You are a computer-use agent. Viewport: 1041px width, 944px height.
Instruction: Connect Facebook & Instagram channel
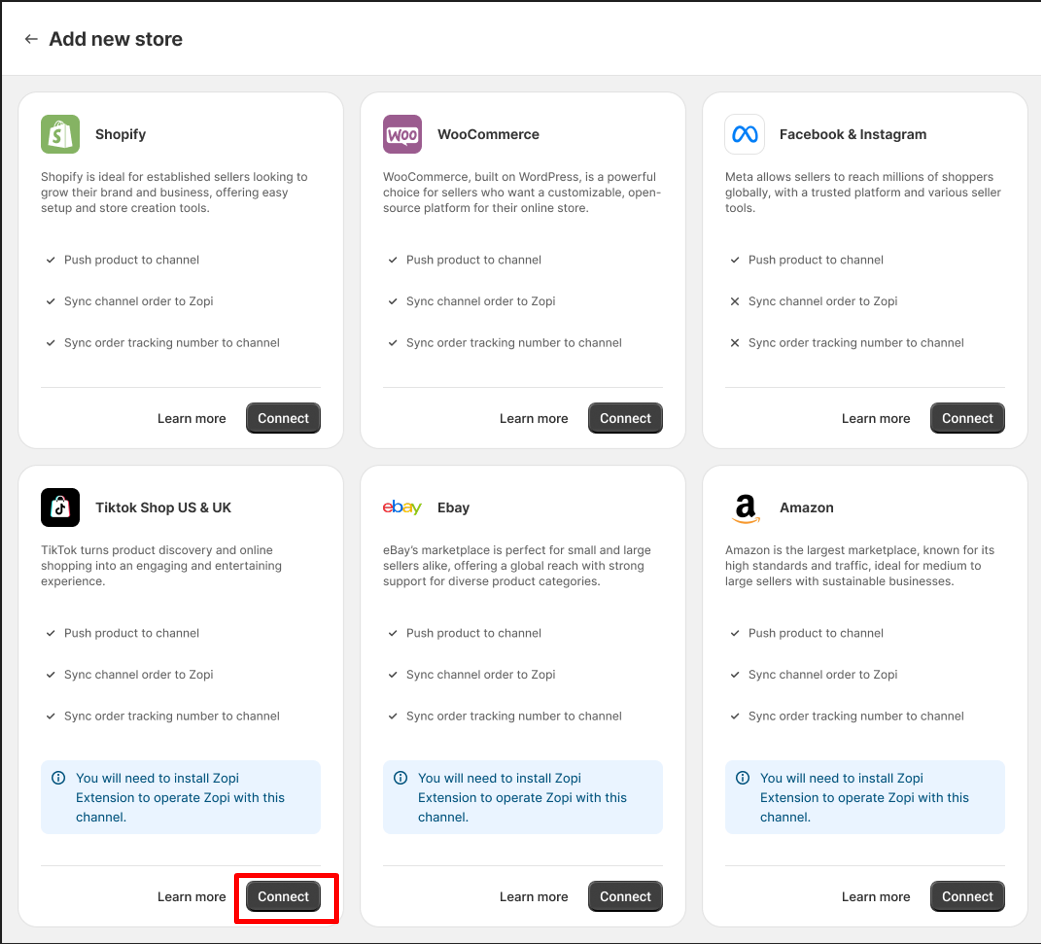[967, 418]
